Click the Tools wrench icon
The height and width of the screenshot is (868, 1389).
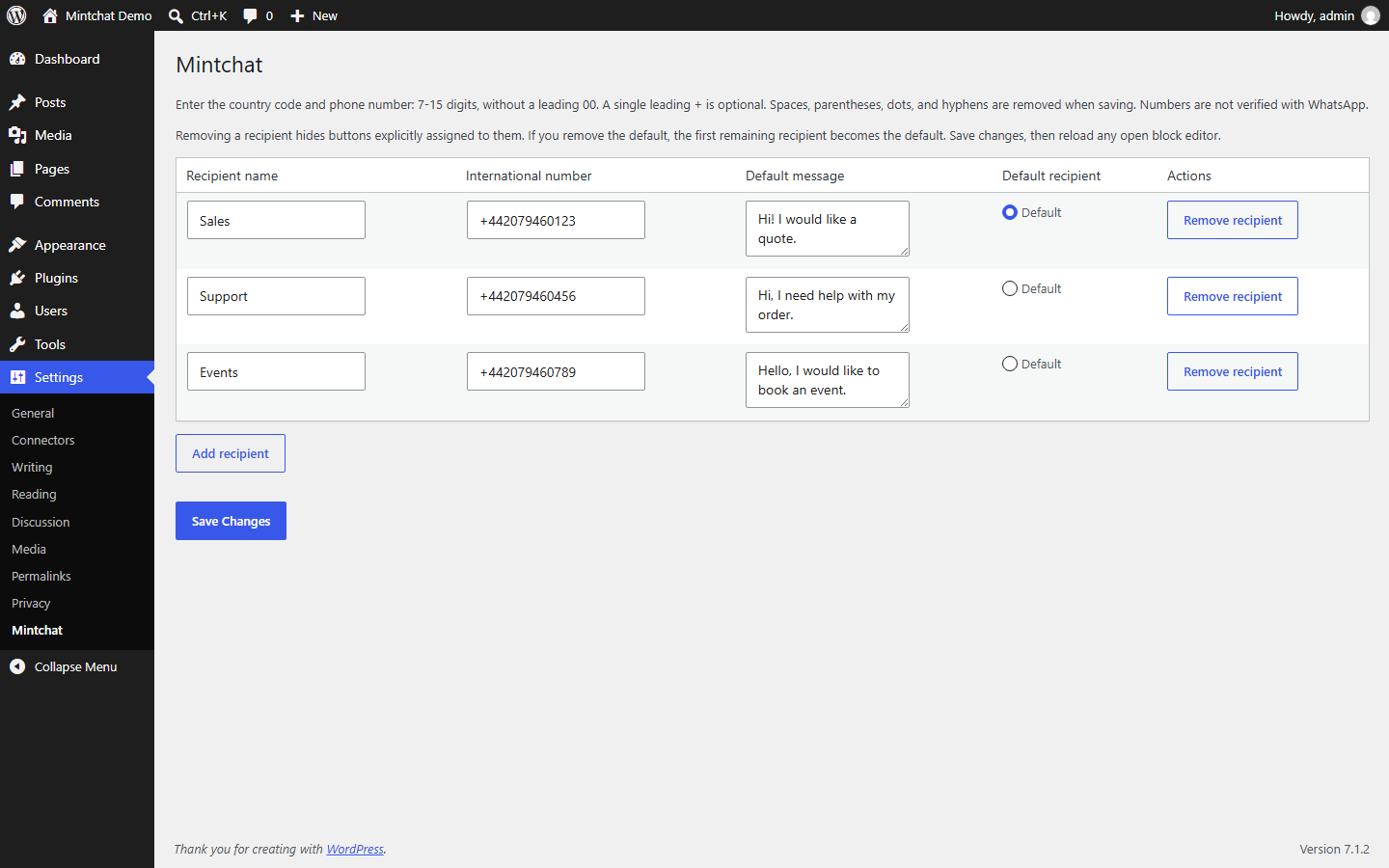(17, 344)
